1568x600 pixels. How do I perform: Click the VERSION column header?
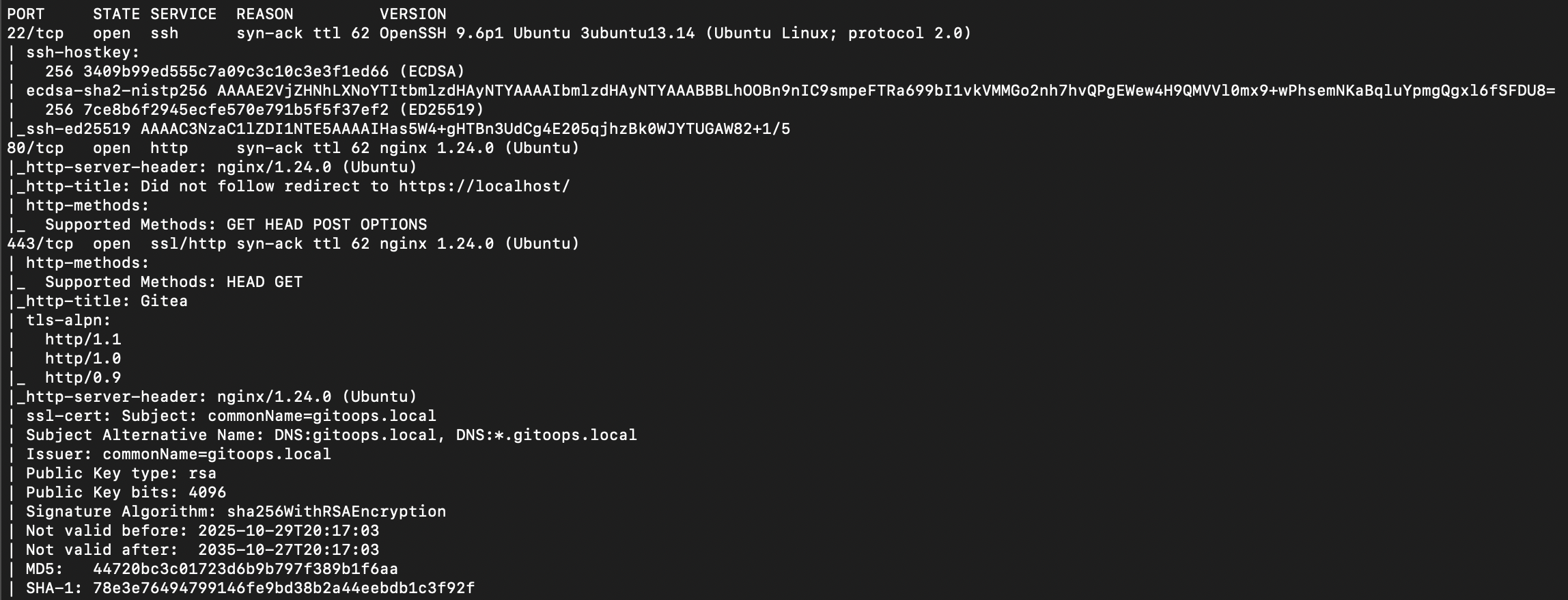click(412, 14)
